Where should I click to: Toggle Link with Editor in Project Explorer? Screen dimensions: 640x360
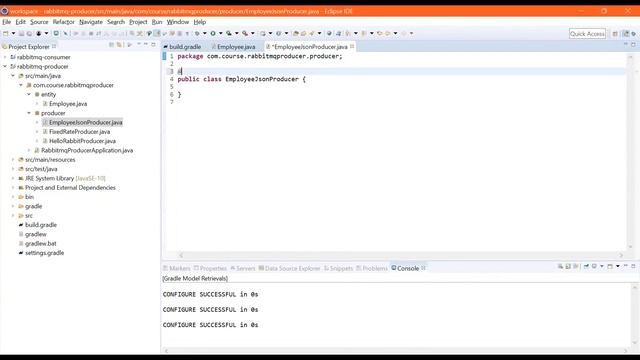[x=120, y=45]
